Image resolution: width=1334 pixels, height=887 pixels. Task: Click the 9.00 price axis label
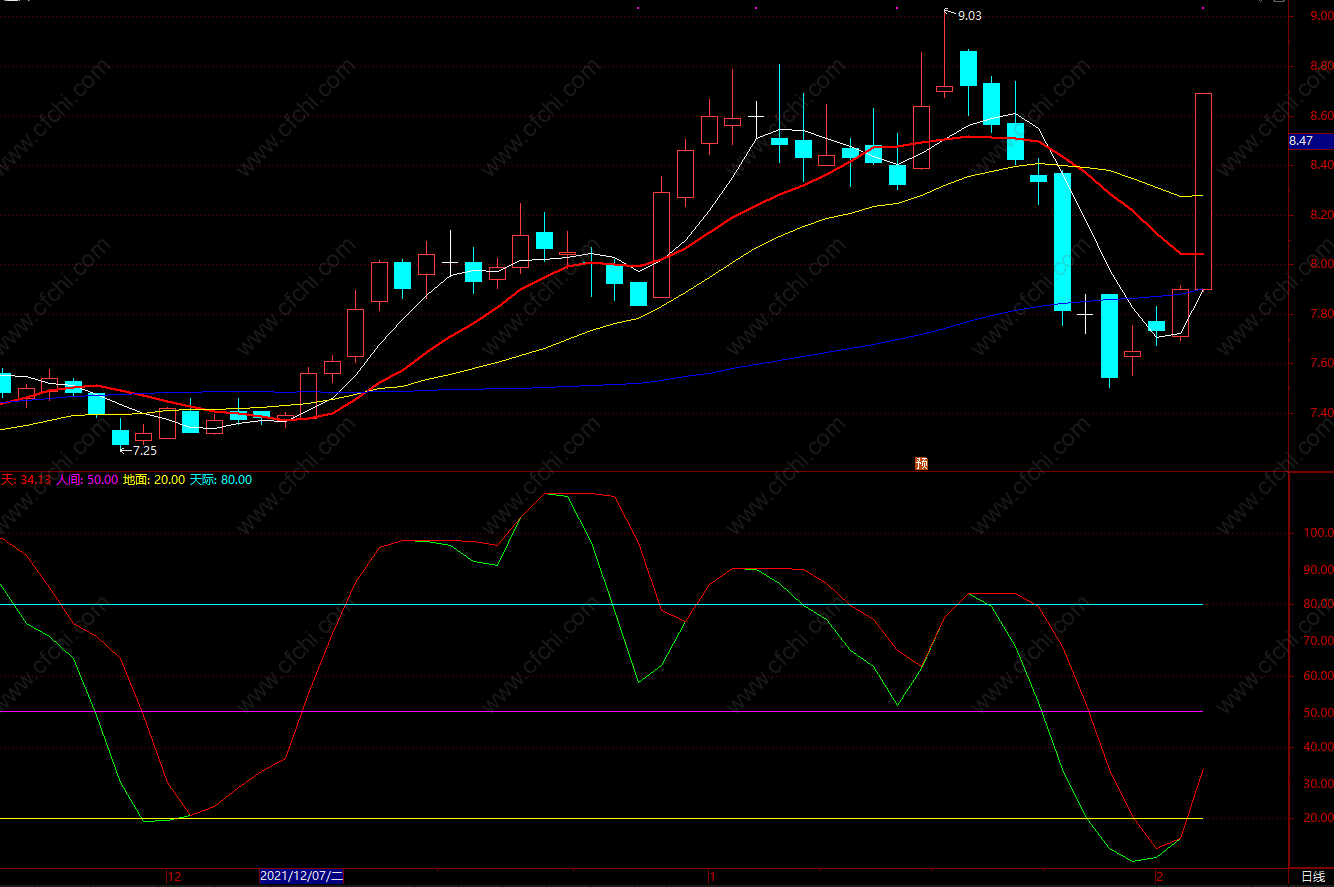[1320, 15]
